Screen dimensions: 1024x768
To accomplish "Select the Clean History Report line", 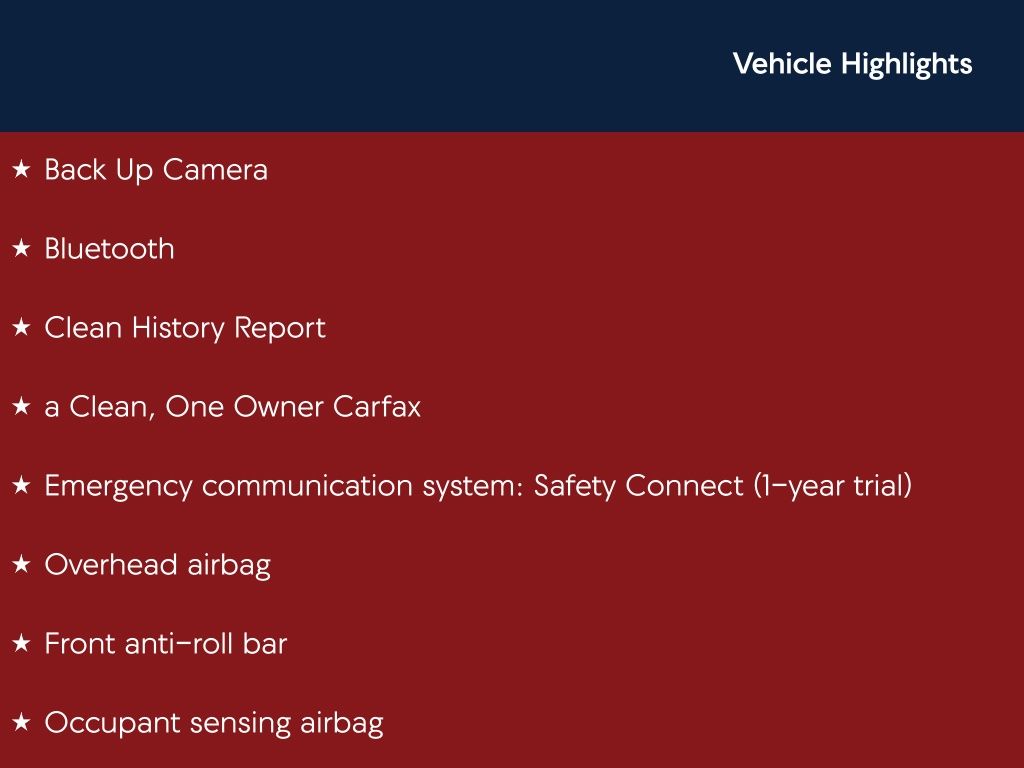I will click(x=185, y=328).
